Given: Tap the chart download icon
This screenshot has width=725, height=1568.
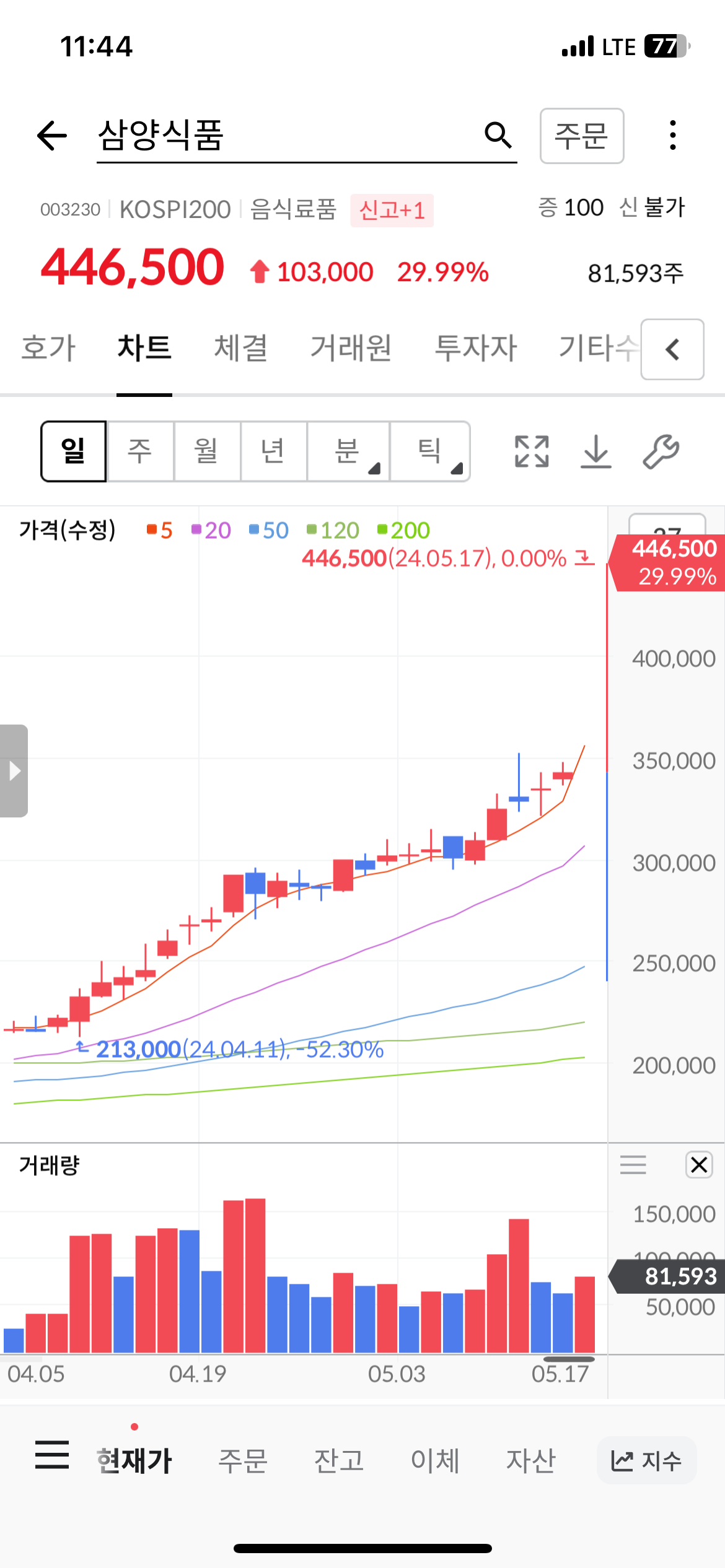Looking at the screenshot, I should (596, 451).
